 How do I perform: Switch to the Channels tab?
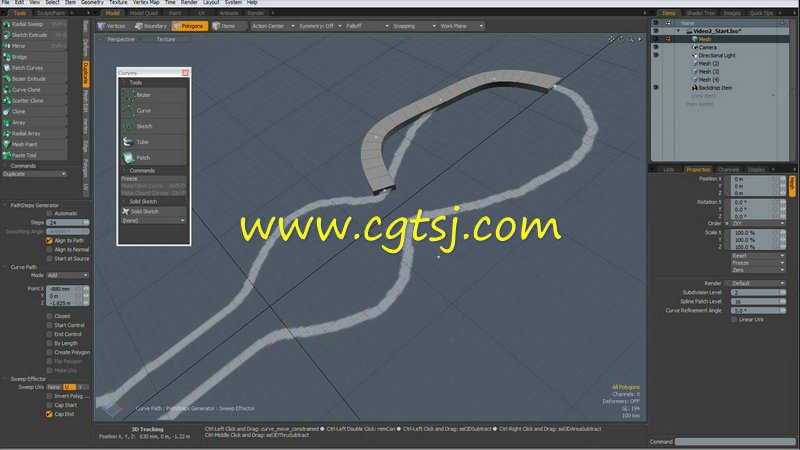coord(728,169)
